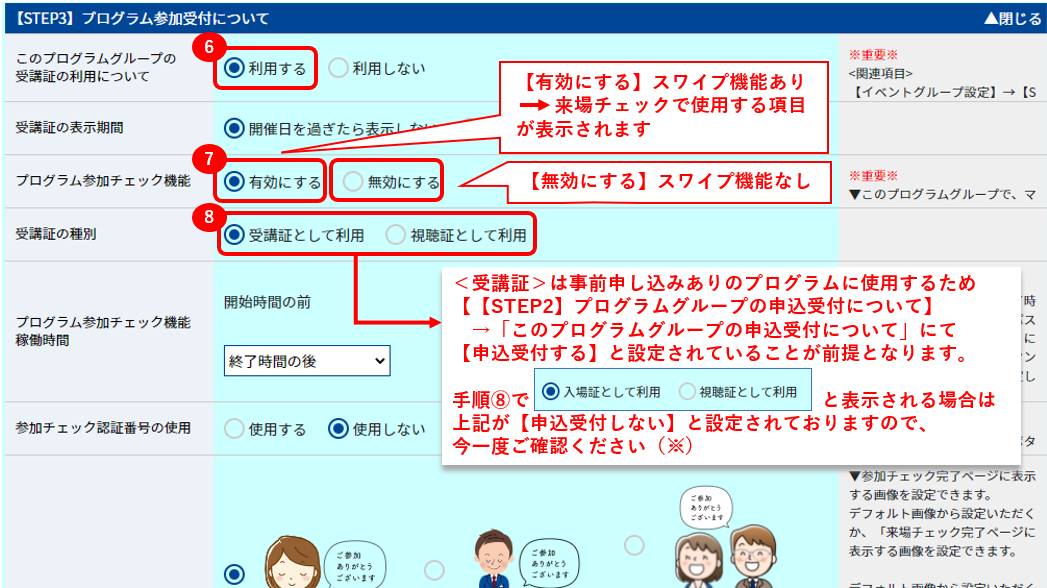This screenshot has width=1047, height=588.
Task: Click the 参加チェック認証番号の使用 label
Action: click(103, 428)
